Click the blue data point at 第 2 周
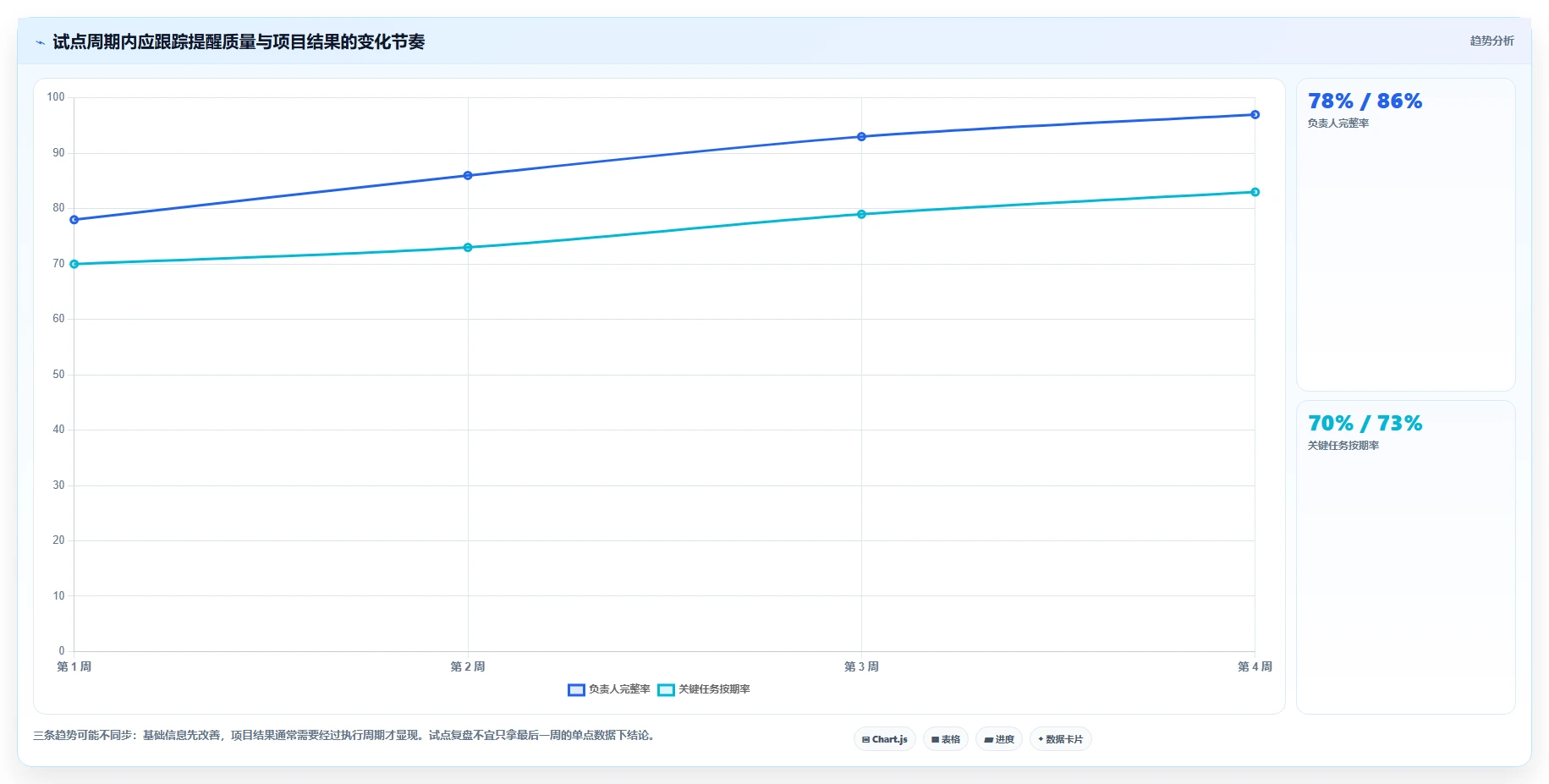Screen dimensions: 1549x784 (468, 176)
